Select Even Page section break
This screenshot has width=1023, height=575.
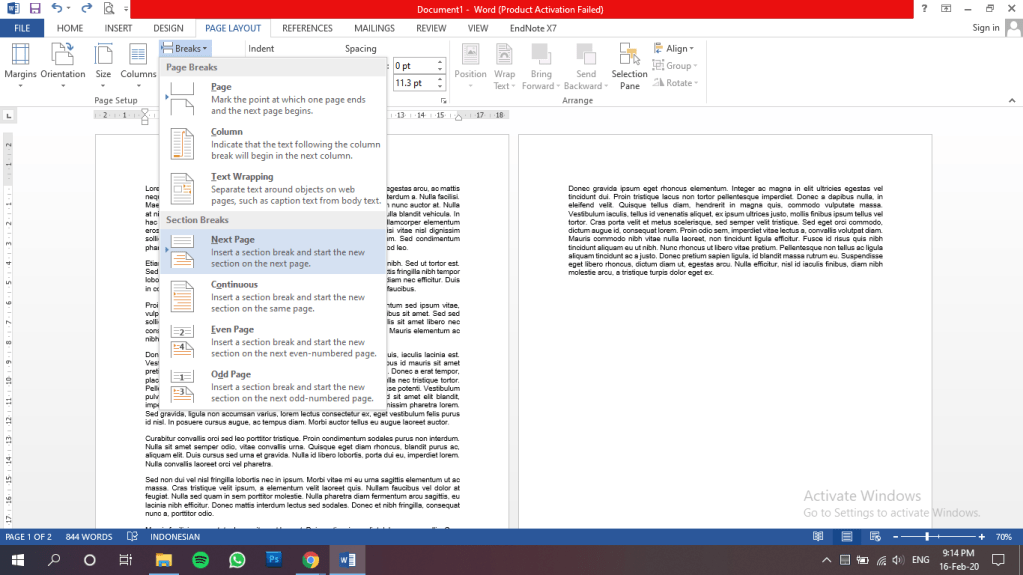coord(272,341)
